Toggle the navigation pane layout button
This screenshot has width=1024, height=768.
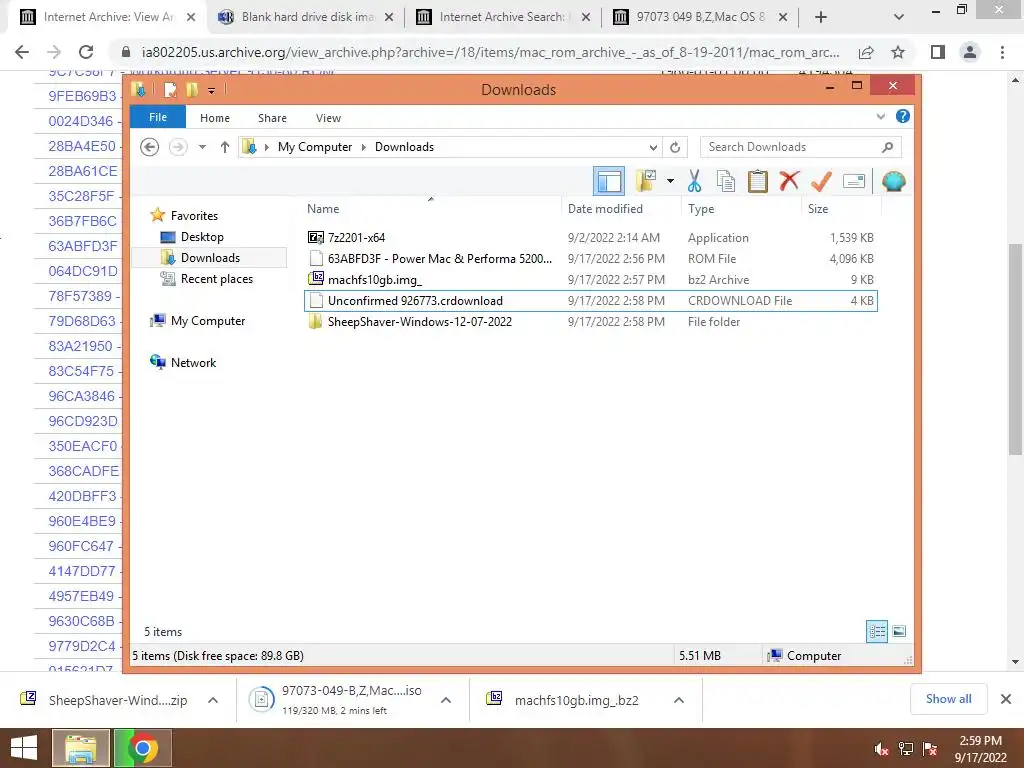[x=609, y=181]
